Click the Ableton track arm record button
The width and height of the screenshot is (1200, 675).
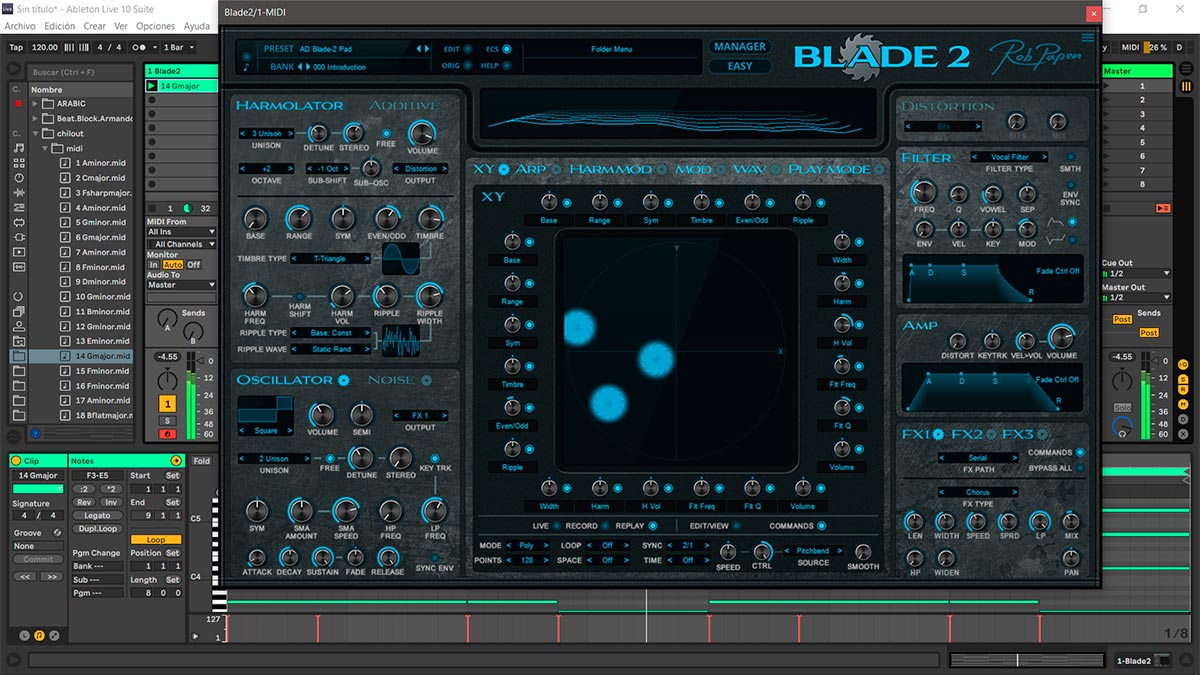coord(167,434)
